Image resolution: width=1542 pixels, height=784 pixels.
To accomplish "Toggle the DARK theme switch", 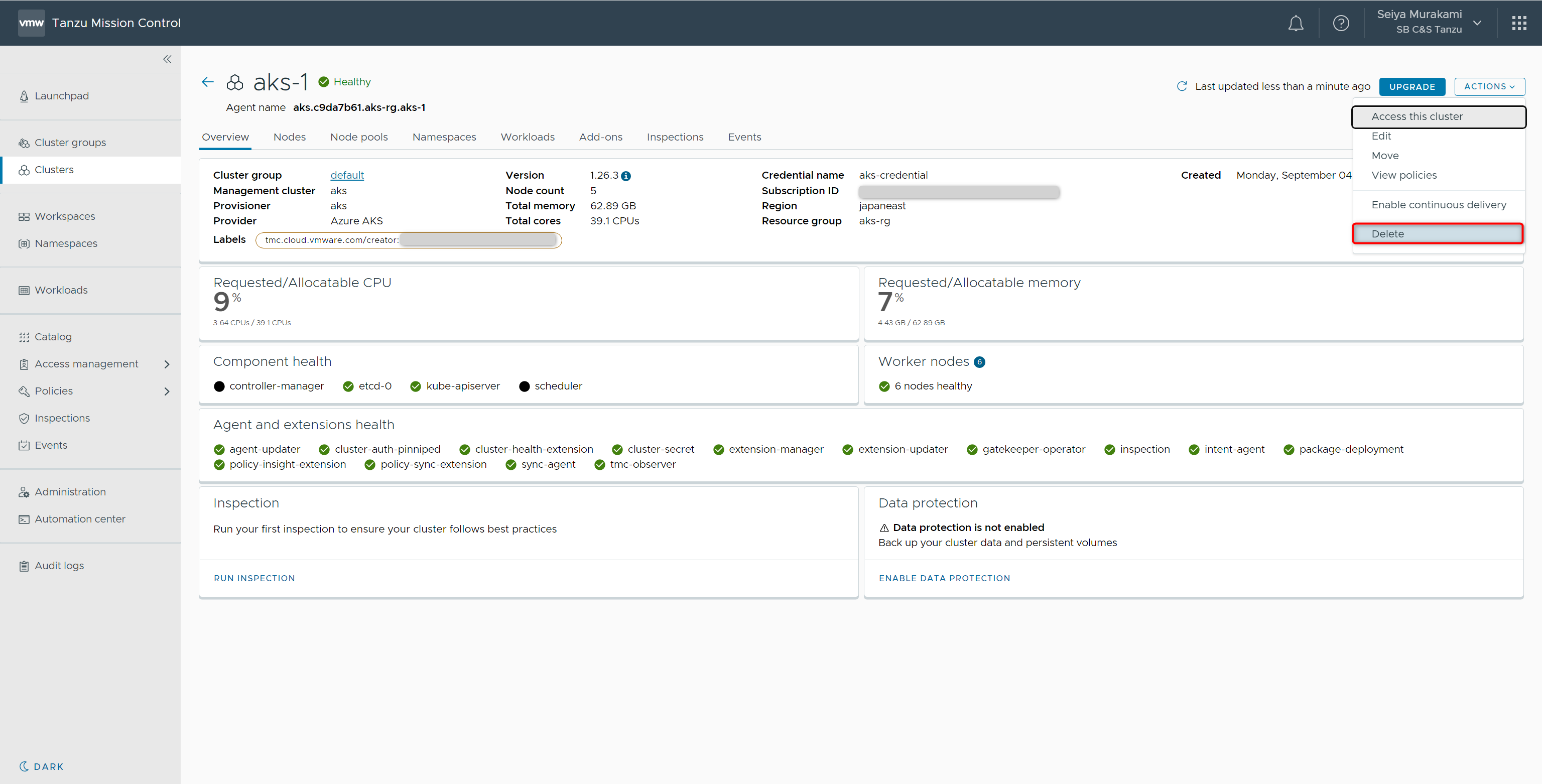I will tap(41, 766).
